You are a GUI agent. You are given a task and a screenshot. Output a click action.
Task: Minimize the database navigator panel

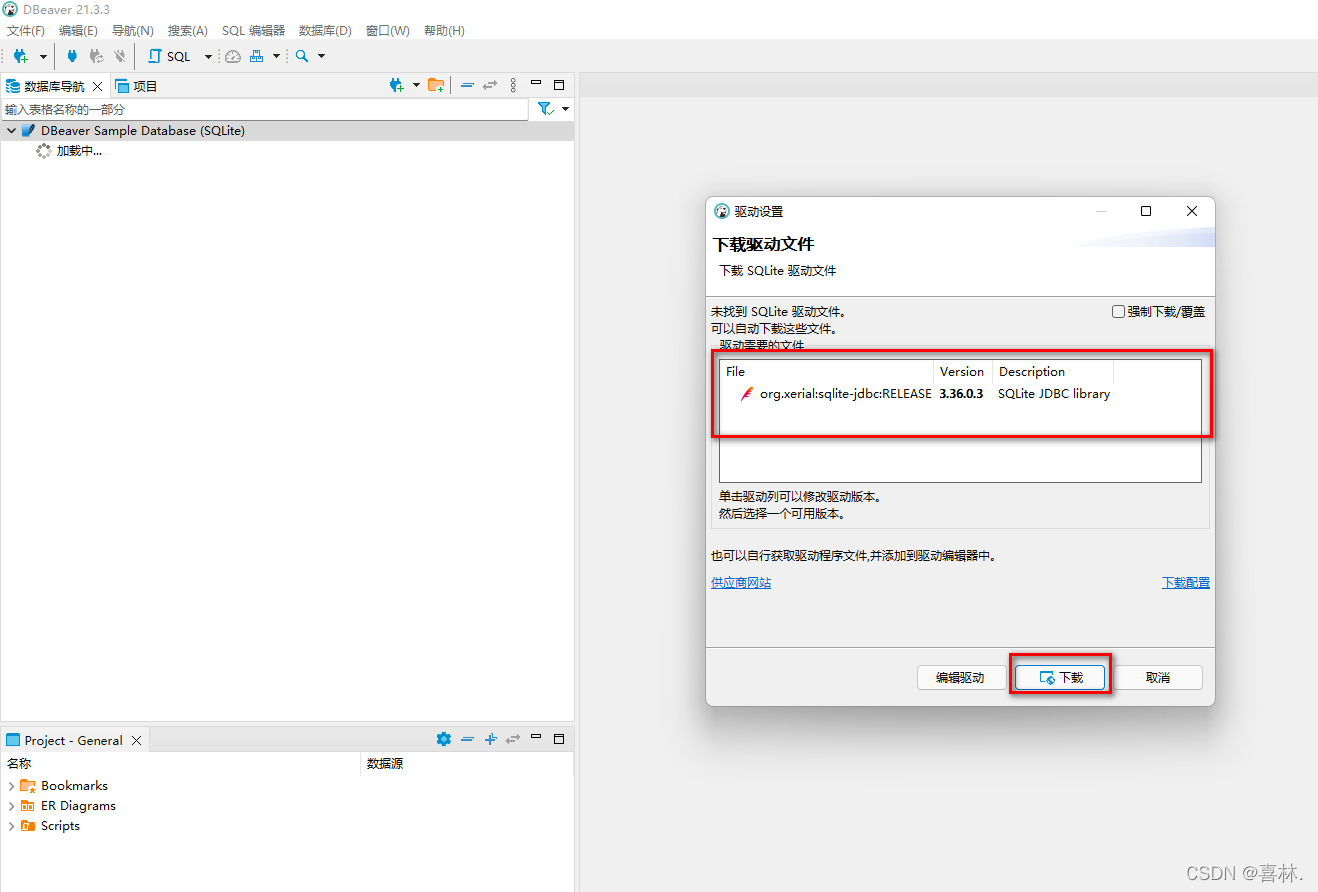[x=536, y=84]
